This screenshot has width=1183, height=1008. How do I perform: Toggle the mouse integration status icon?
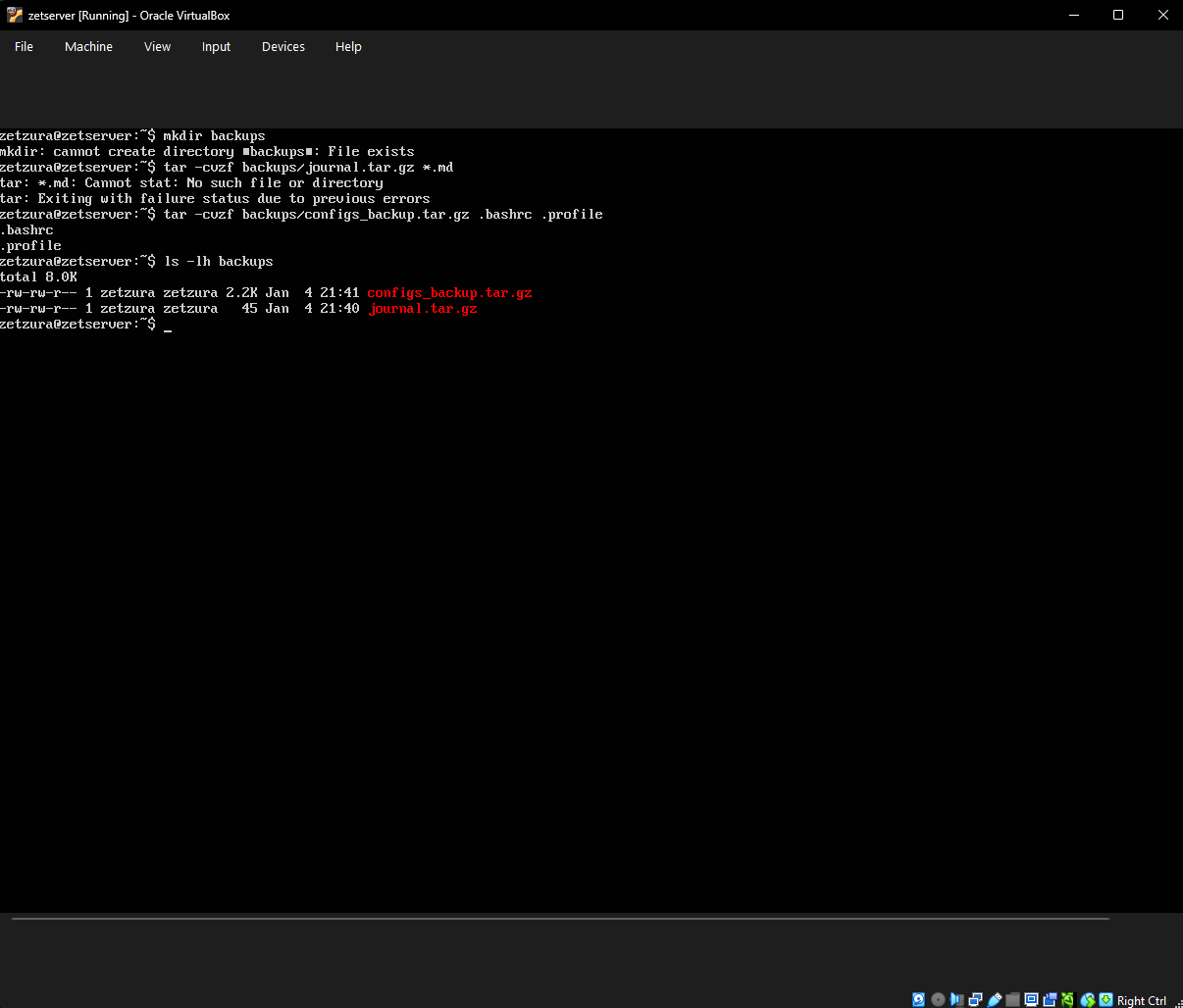[x=1088, y=1000]
